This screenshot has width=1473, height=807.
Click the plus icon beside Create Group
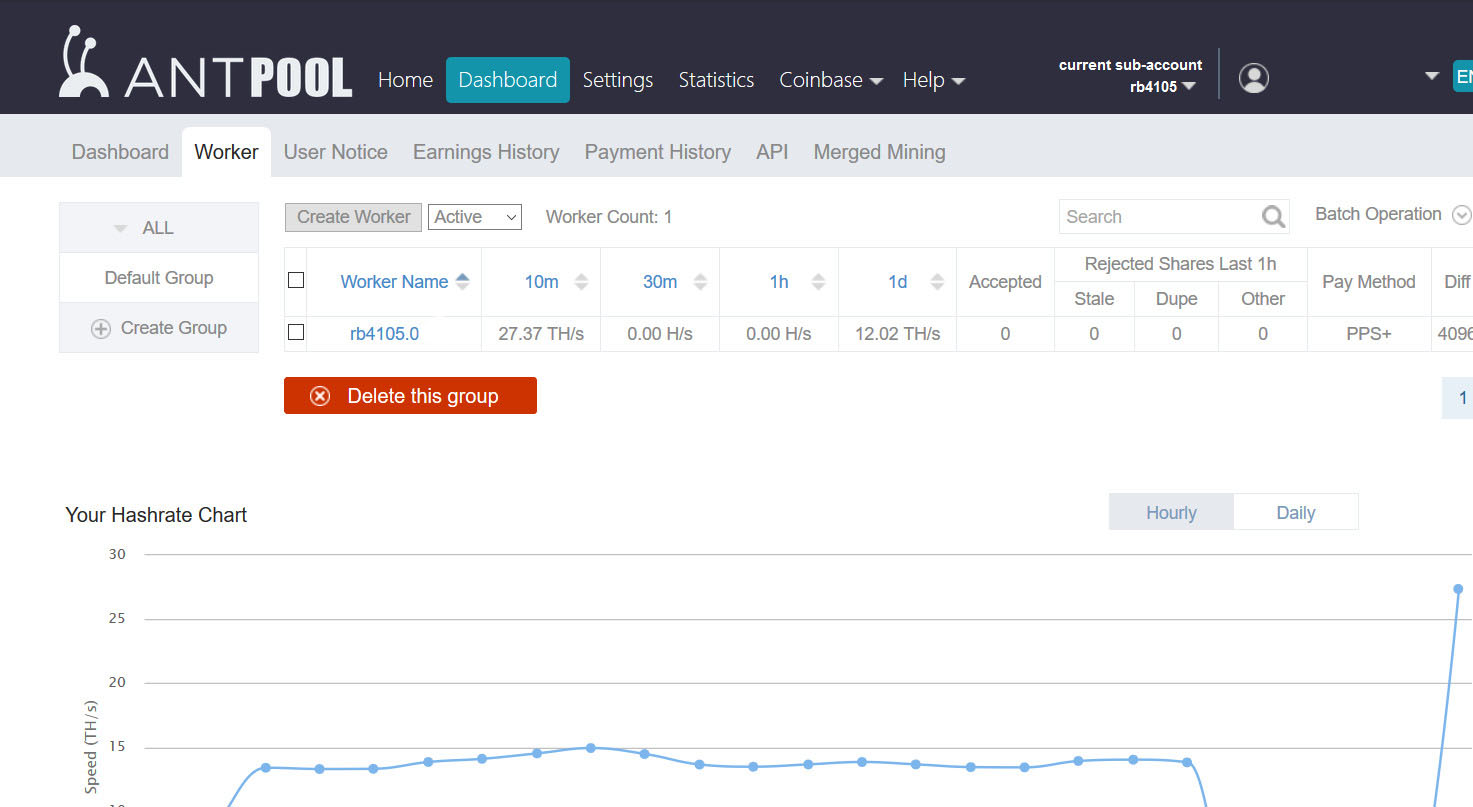(x=101, y=329)
